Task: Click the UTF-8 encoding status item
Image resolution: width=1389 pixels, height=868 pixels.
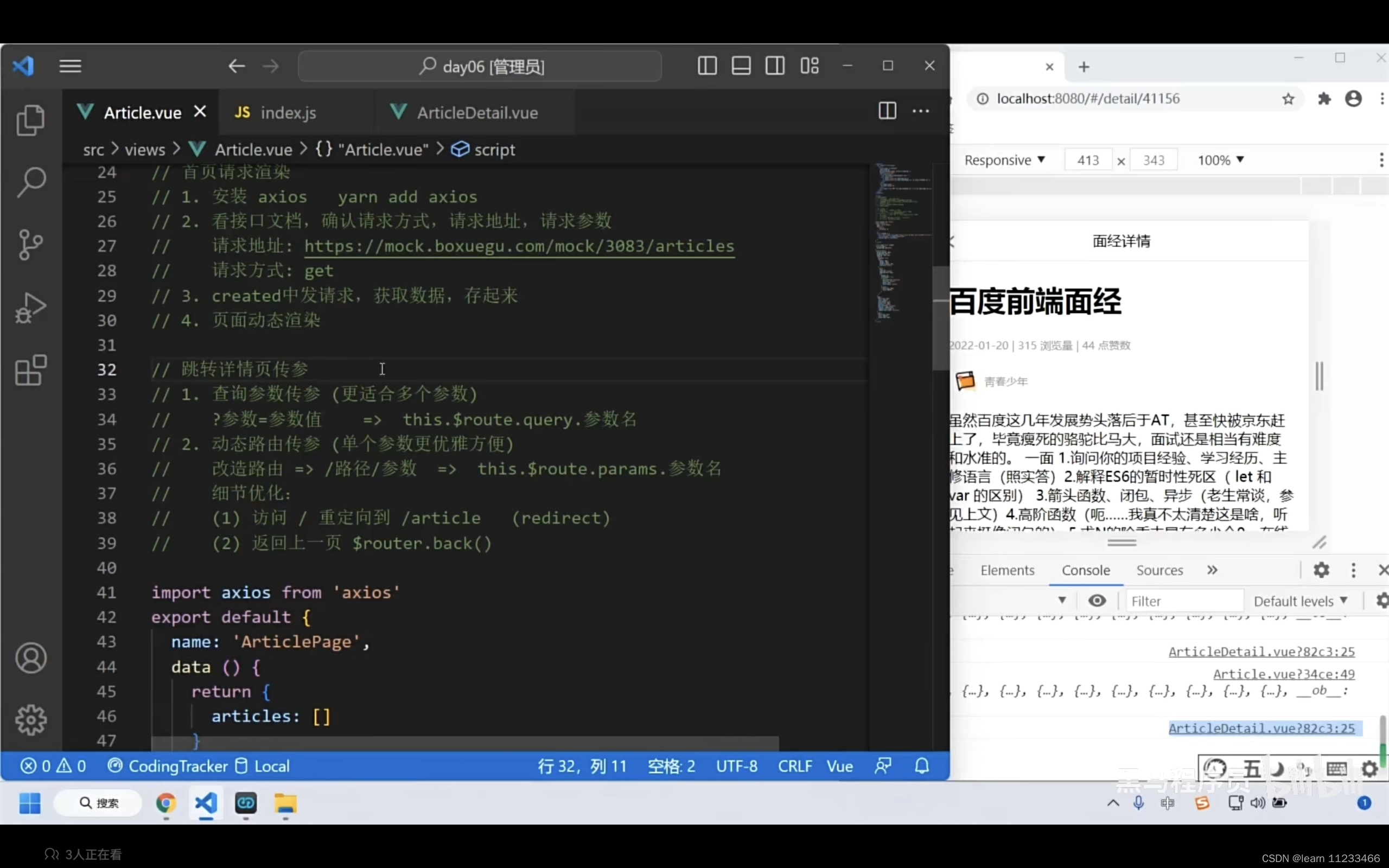Action: point(736,766)
